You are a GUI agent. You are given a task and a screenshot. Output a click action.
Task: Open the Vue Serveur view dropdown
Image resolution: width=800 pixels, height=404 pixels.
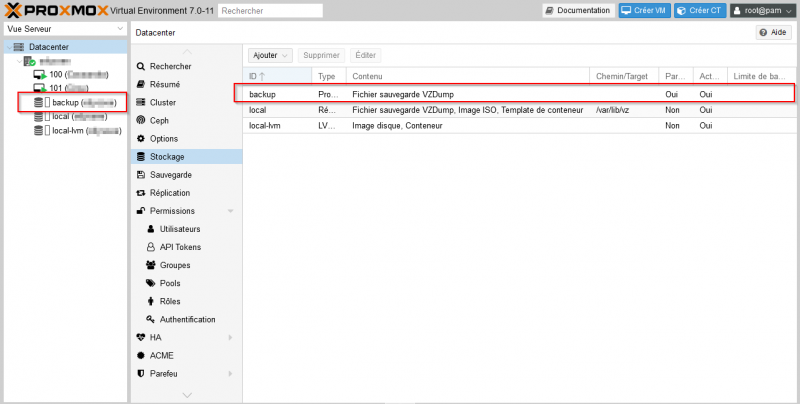click(63, 29)
